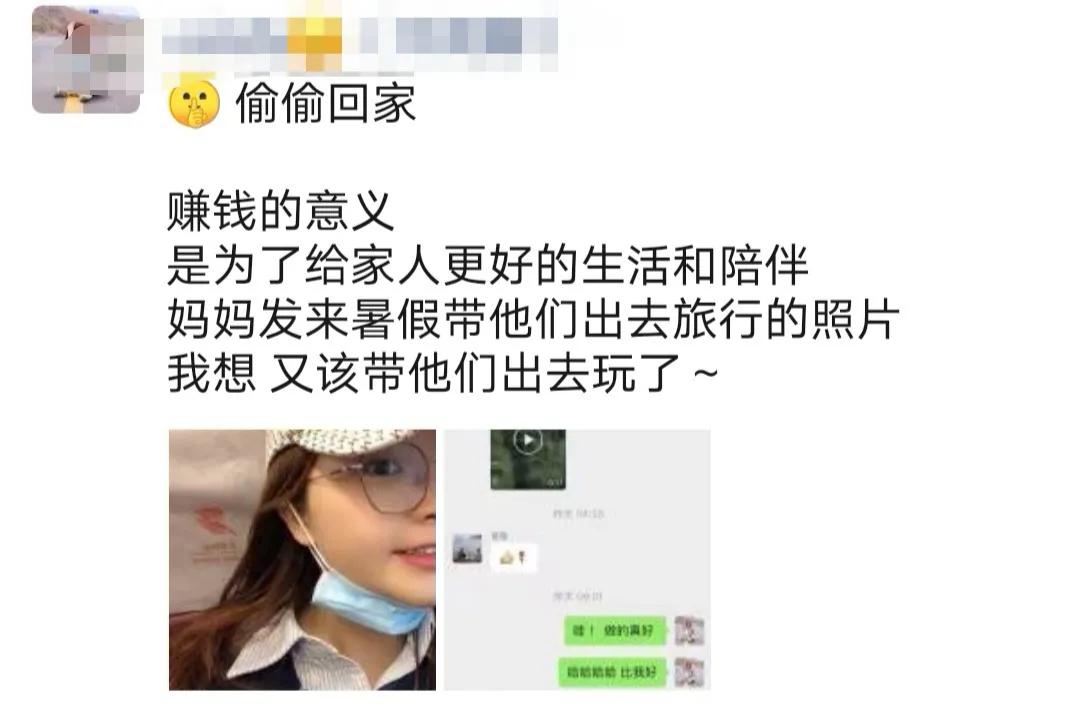The image size is (1080, 710).
Task: Open the selfie photo thumbnail
Action: [302, 560]
